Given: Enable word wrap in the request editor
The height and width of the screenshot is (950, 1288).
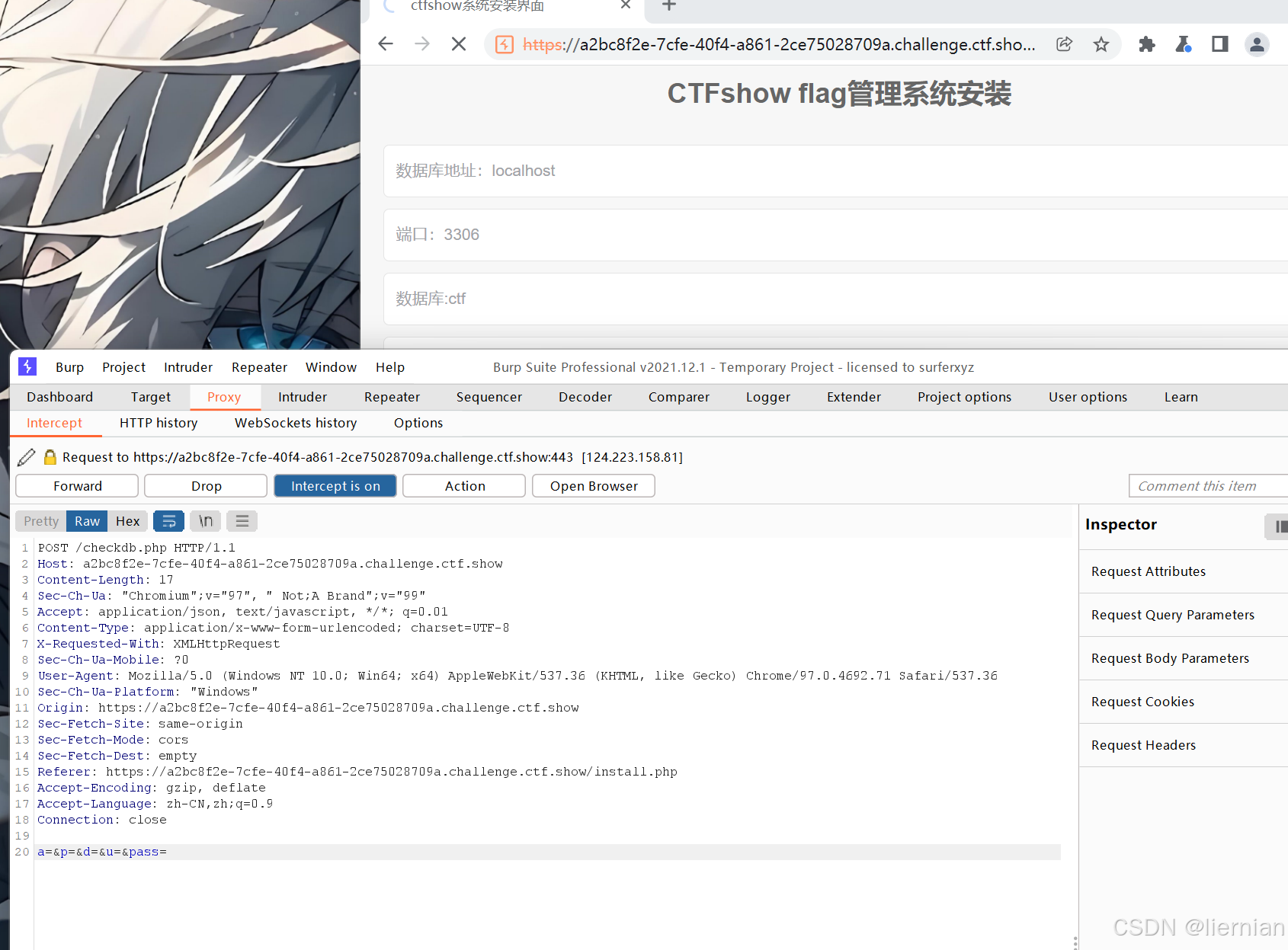Looking at the screenshot, I should click(168, 521).
